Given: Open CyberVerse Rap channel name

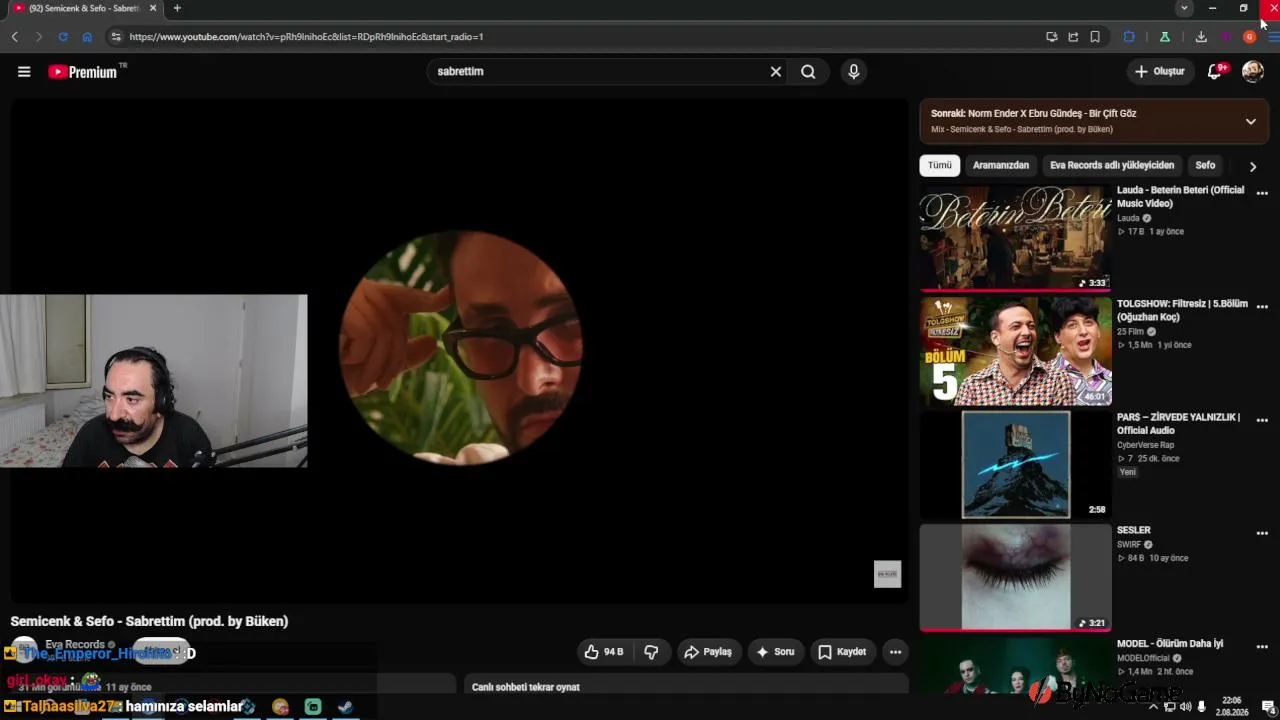Looking at the screenshot, I should [x=1146, y=445].
